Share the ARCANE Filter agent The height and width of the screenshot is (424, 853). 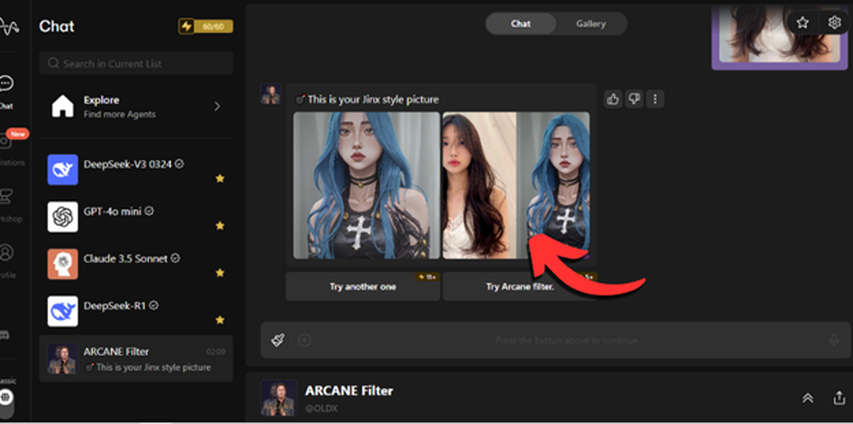pos(839,398)
